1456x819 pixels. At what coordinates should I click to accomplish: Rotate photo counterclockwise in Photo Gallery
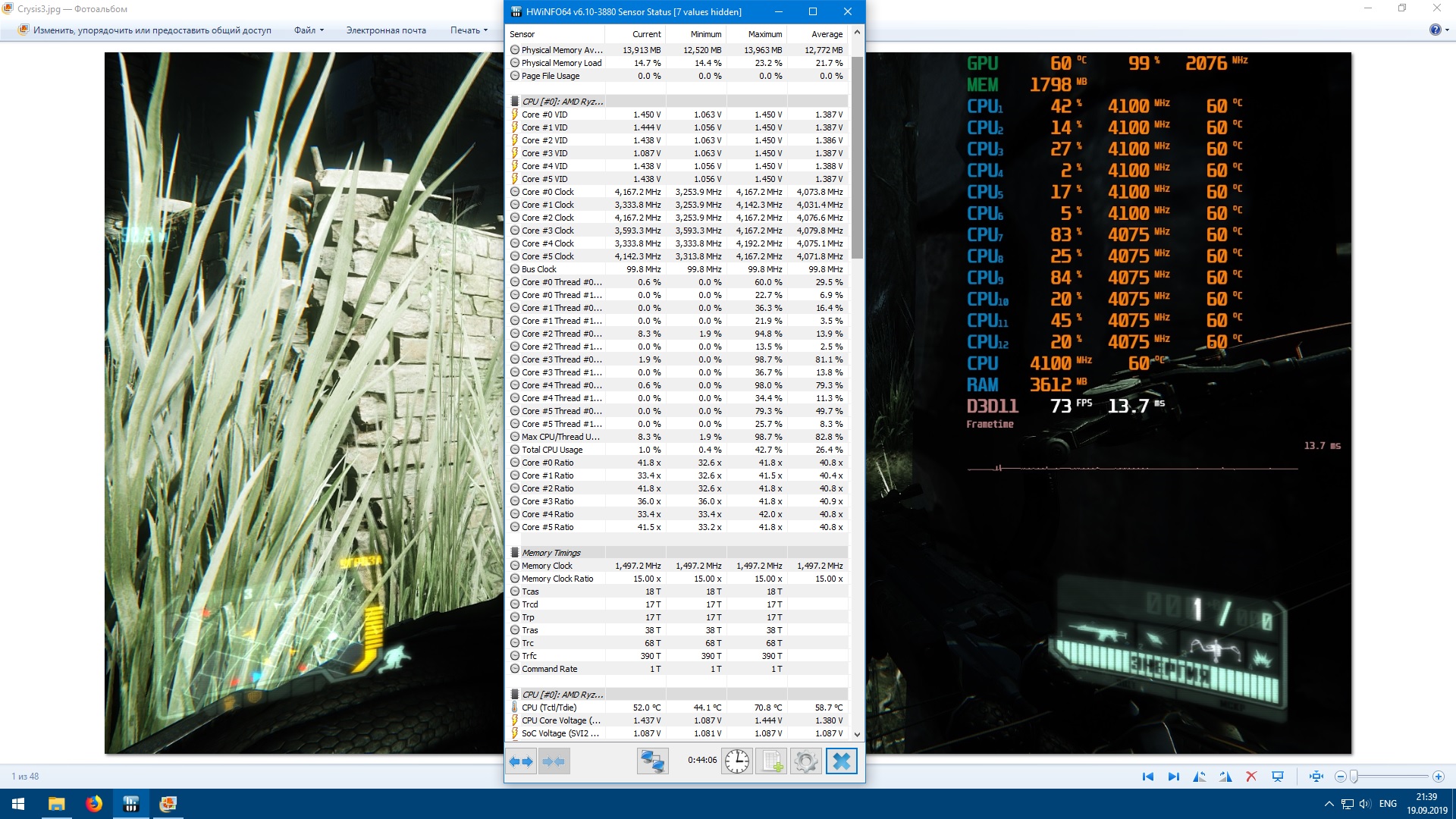tap(1199, 777)
